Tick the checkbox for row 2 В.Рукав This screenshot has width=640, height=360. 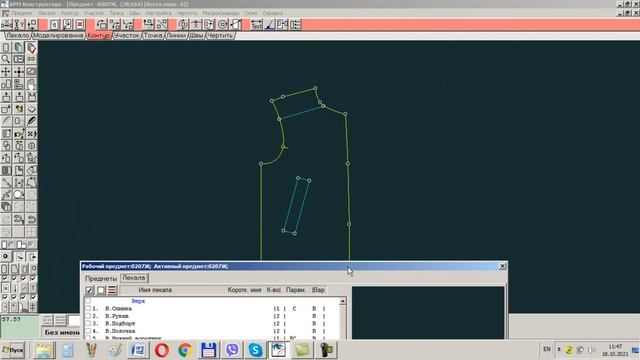(88, 316)
